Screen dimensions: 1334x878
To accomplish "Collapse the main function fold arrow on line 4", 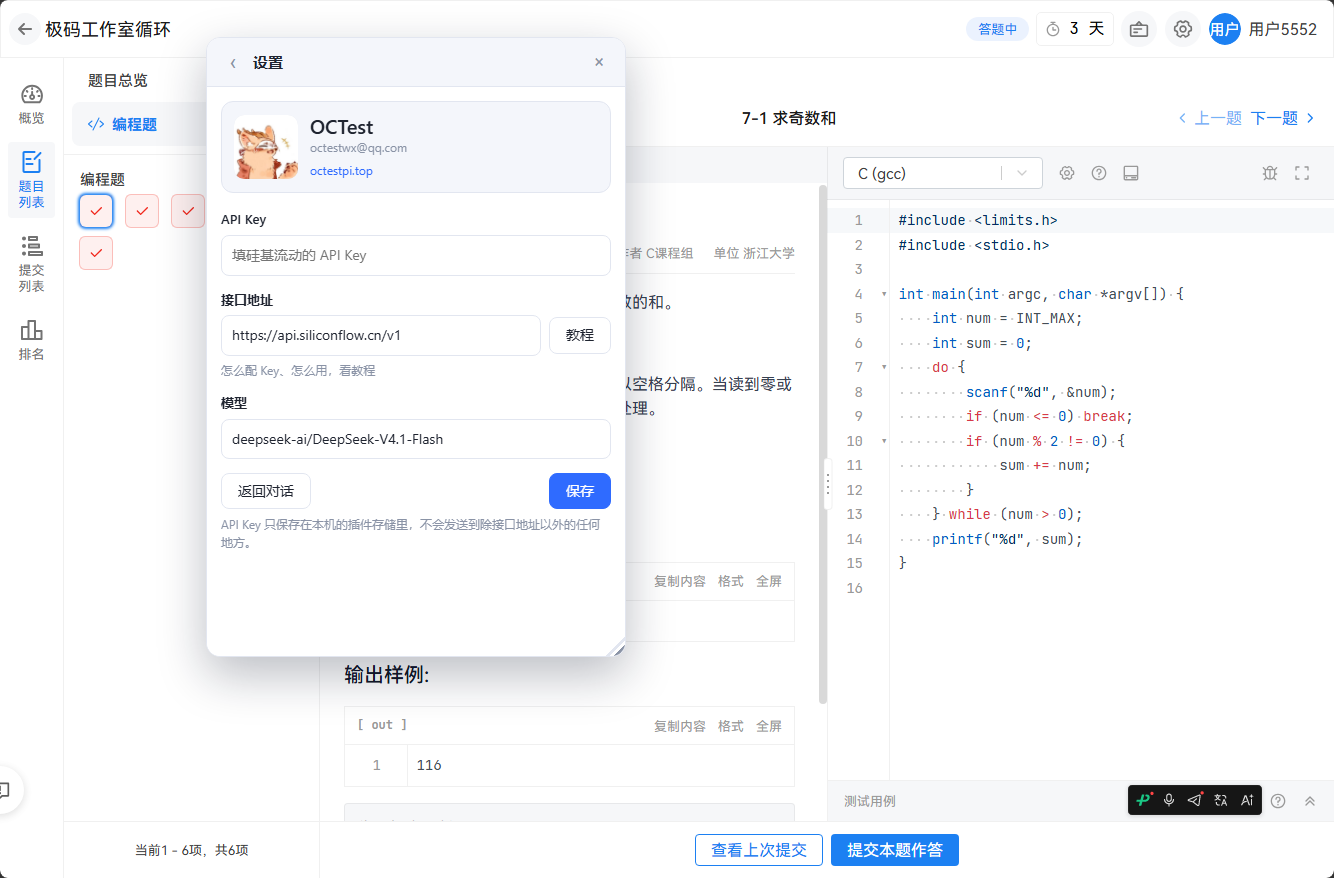I will [x=883, y=294].
